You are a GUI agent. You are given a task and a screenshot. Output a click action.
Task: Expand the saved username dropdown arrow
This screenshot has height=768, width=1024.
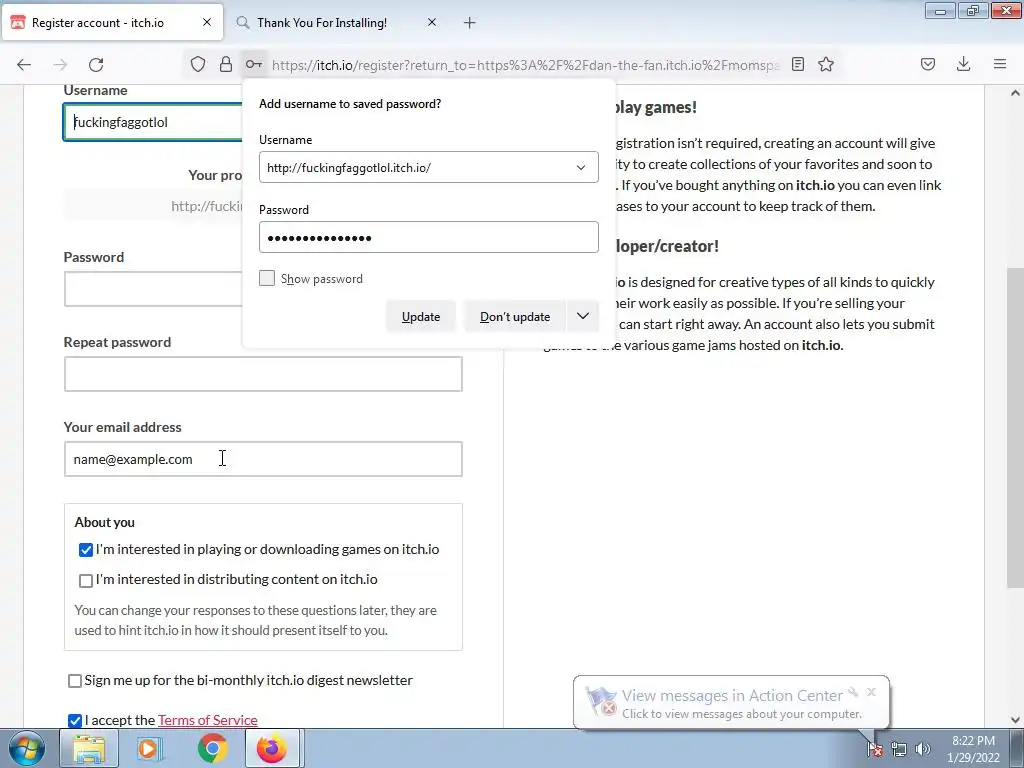(581, 167)
